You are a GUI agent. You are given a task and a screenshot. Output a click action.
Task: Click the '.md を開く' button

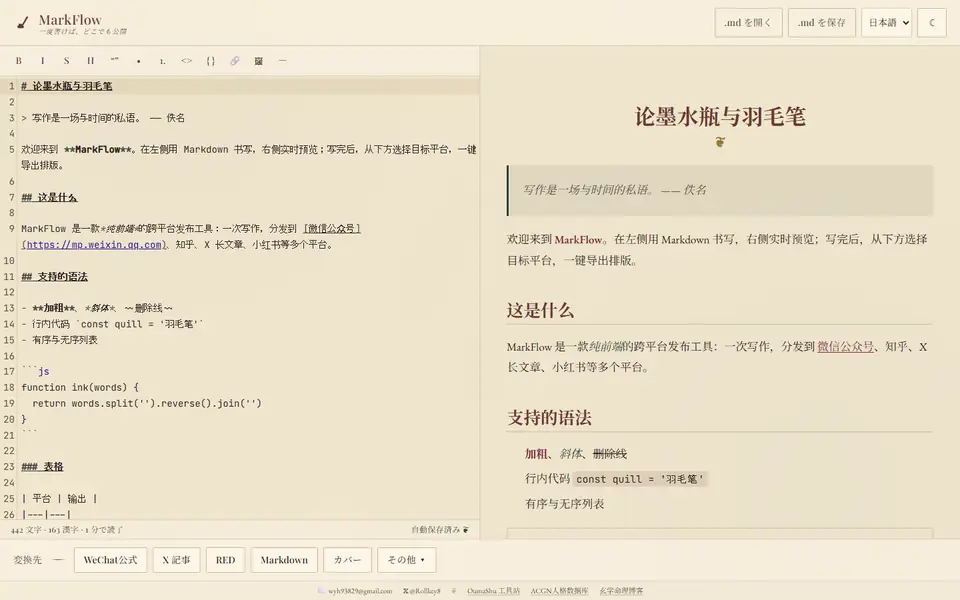click(x=748, y=23)
